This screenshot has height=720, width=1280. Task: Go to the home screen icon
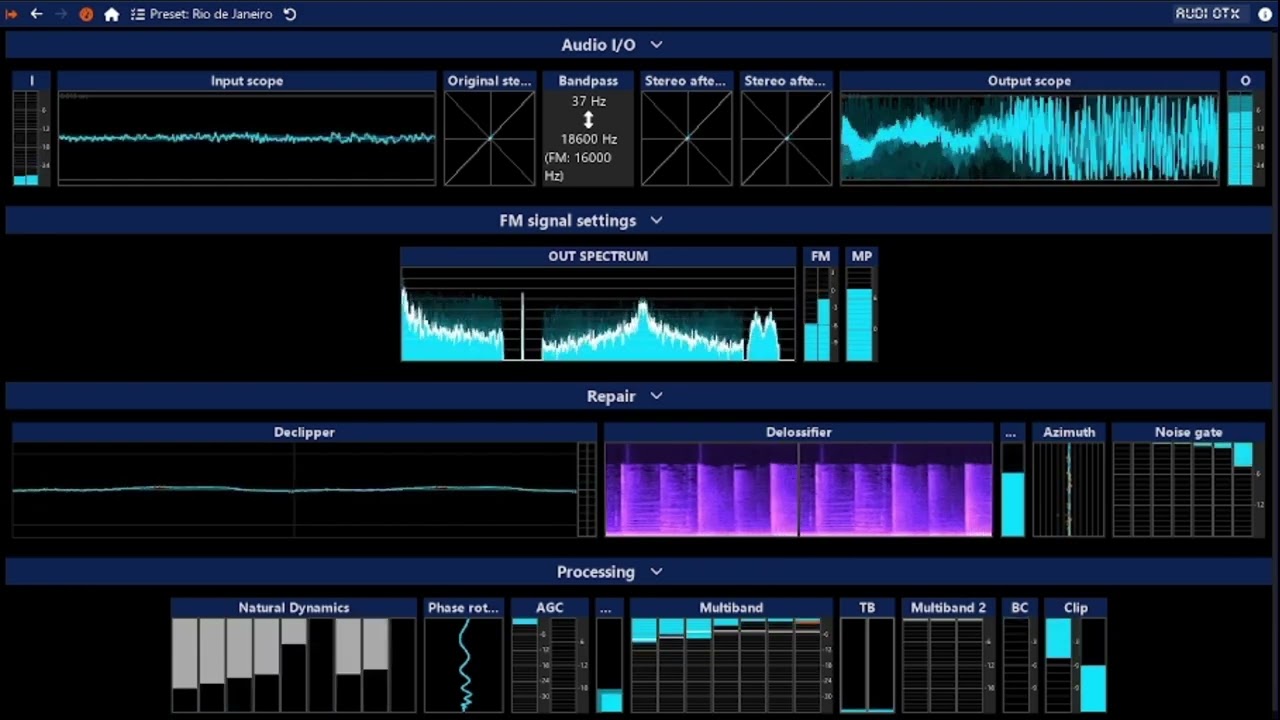pyautogui.click(x=112, y=14)
